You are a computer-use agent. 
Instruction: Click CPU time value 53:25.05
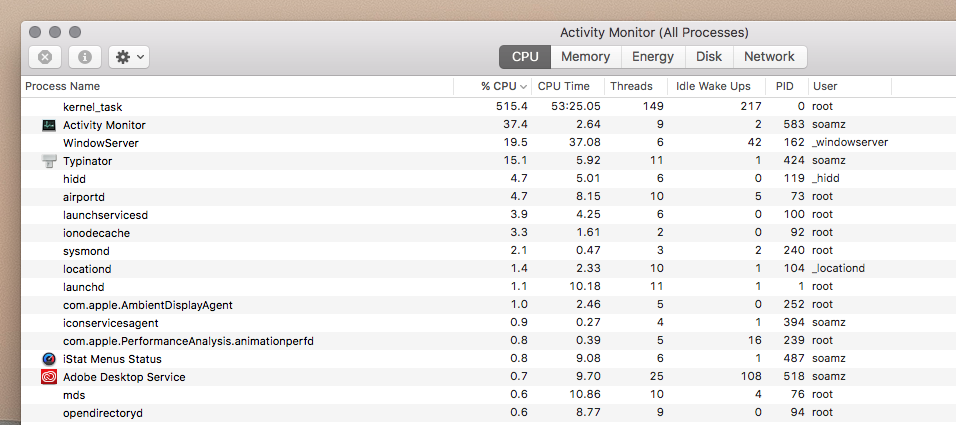(576, 107)
